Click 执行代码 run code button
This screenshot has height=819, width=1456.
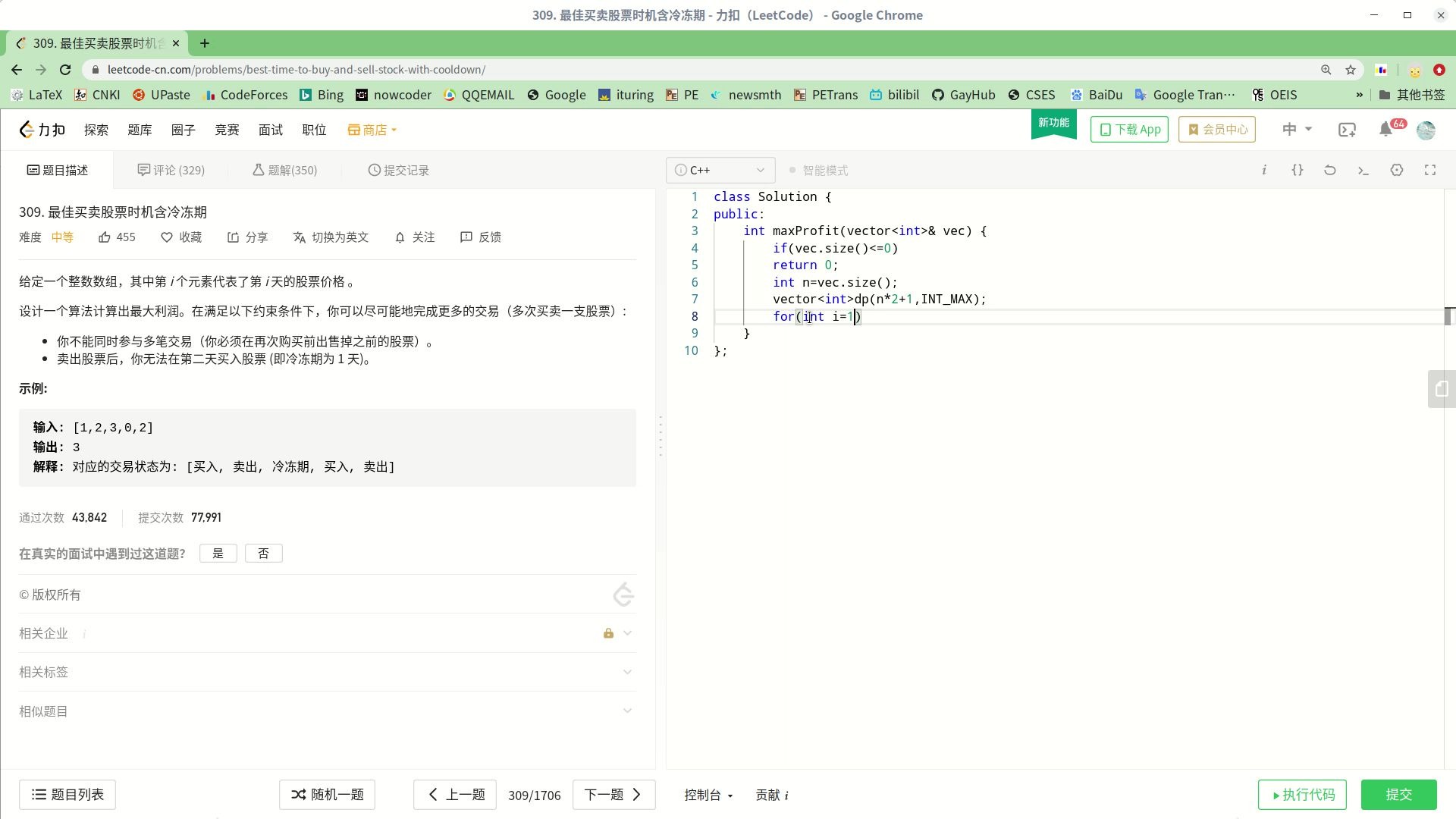click(x=1302, y=794)
